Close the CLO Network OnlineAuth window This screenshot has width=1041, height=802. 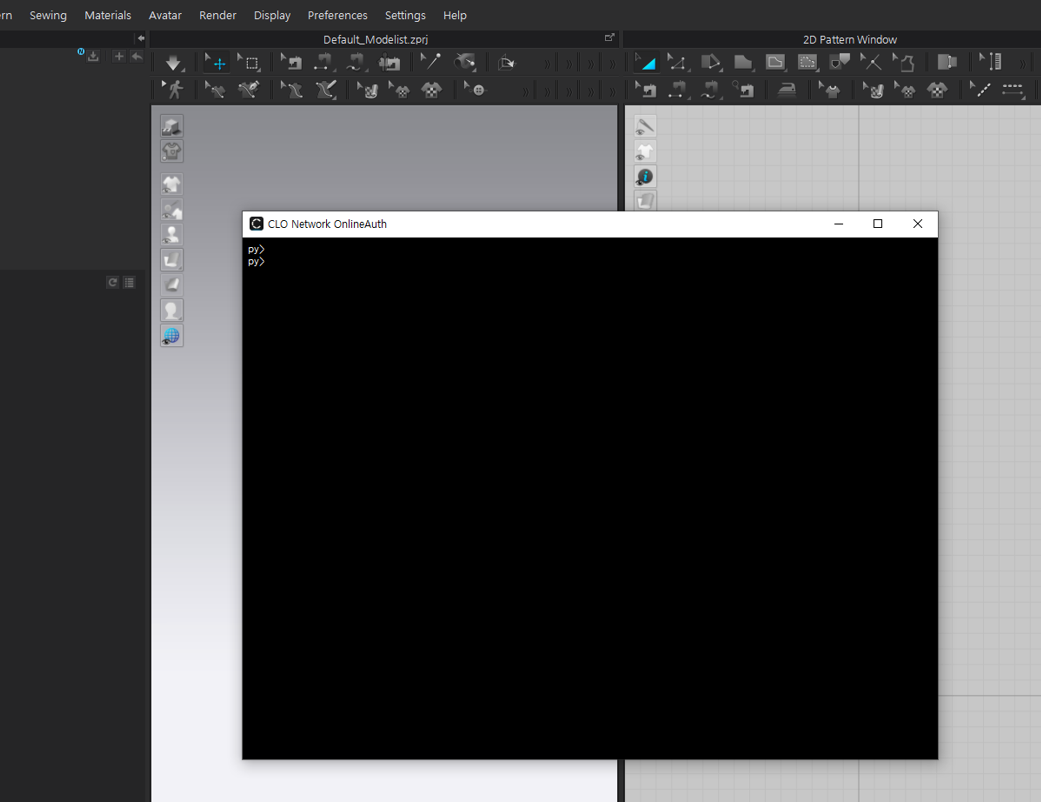click(x=918, y=224)
